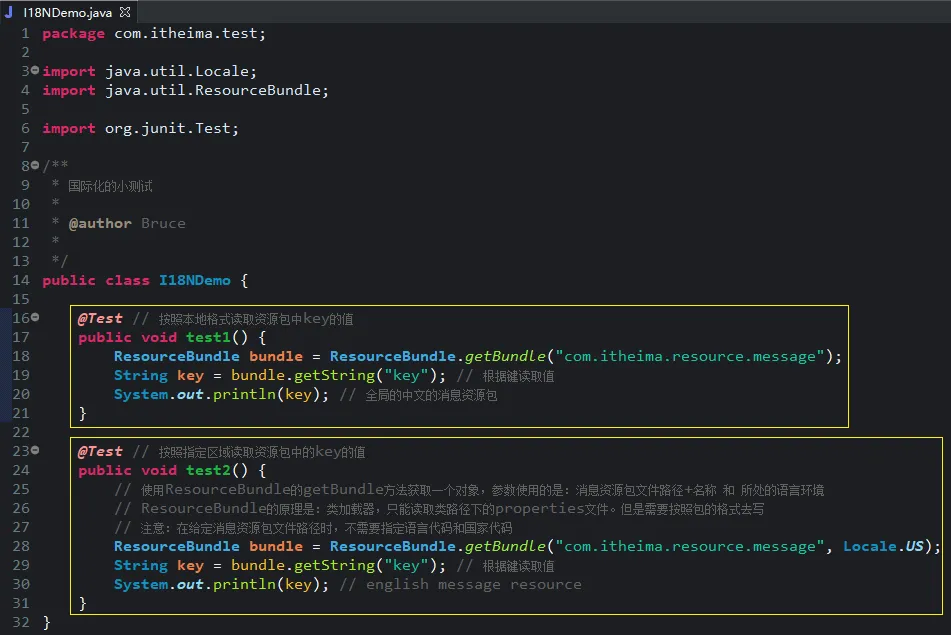Collapse the import section fold marker

pyautogui.click(x=34, y=71)
